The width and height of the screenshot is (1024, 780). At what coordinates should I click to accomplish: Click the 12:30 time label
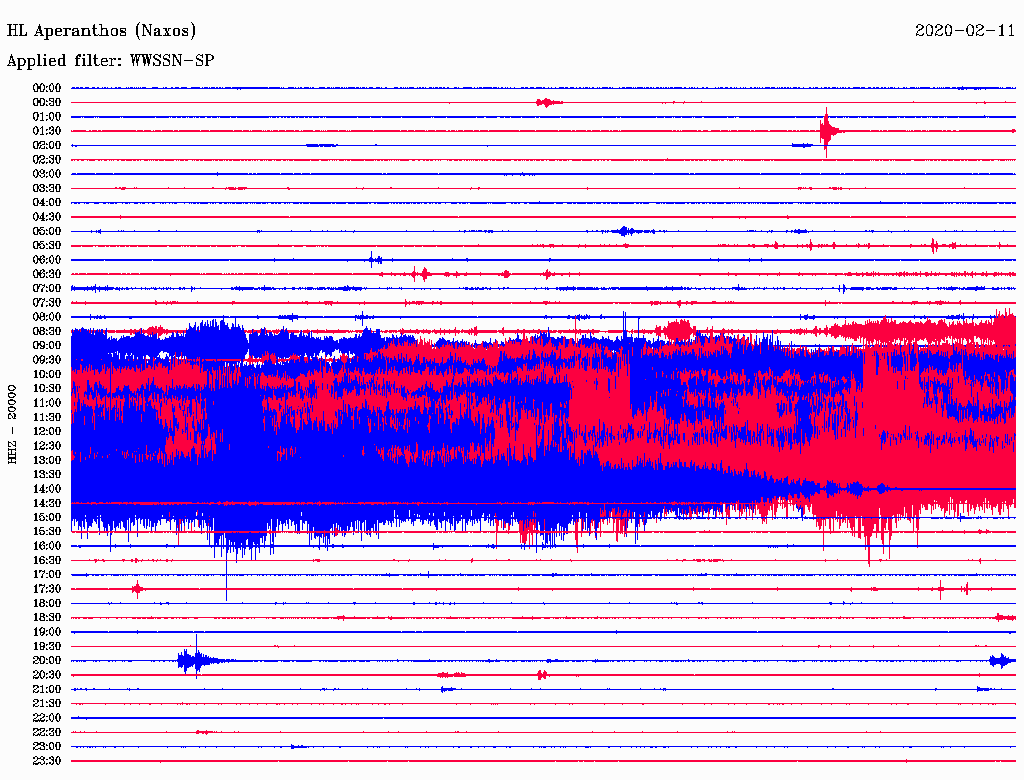47,446
